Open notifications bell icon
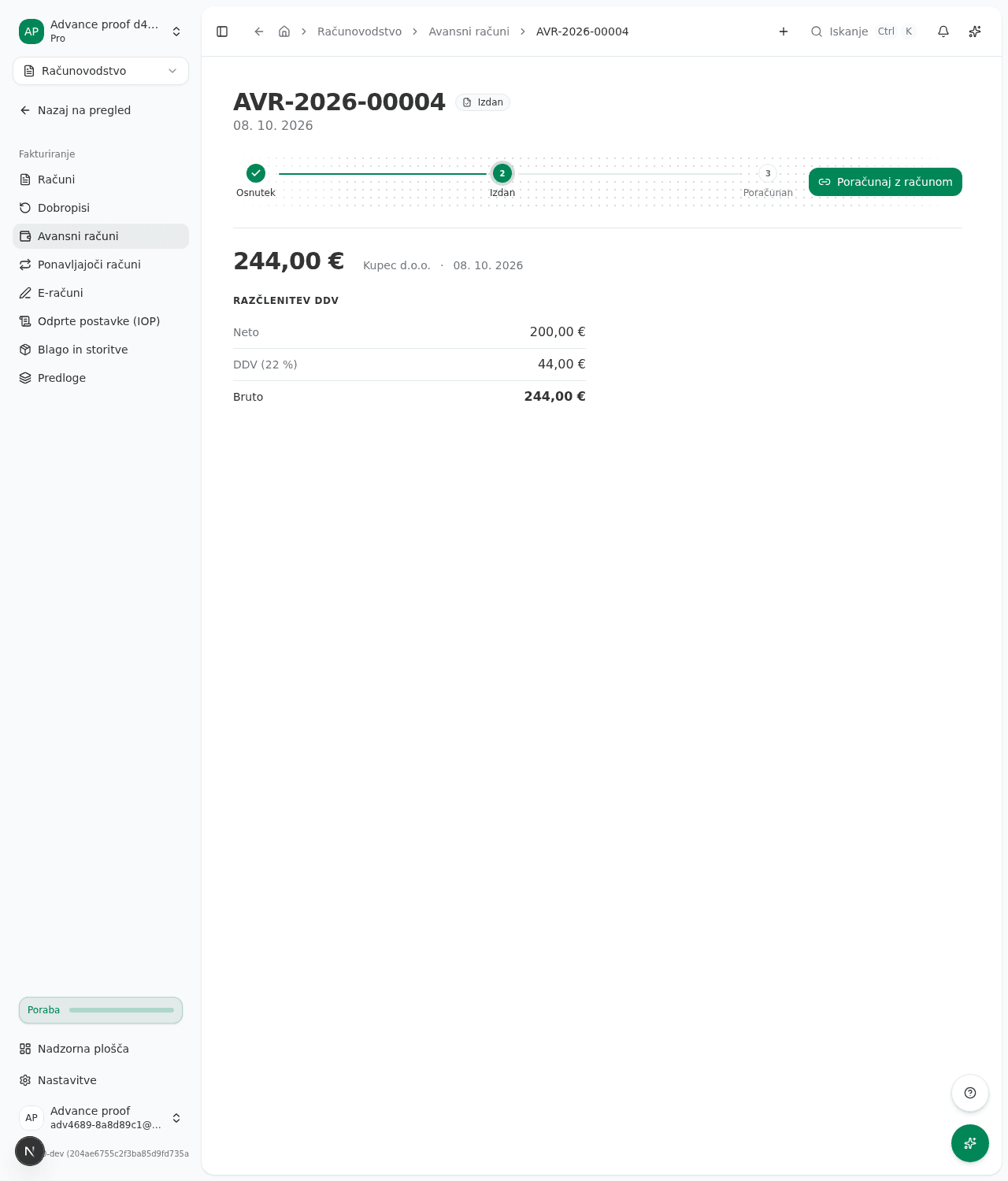This screenshot has height=1181, width=1008. [x=943, y=31]
